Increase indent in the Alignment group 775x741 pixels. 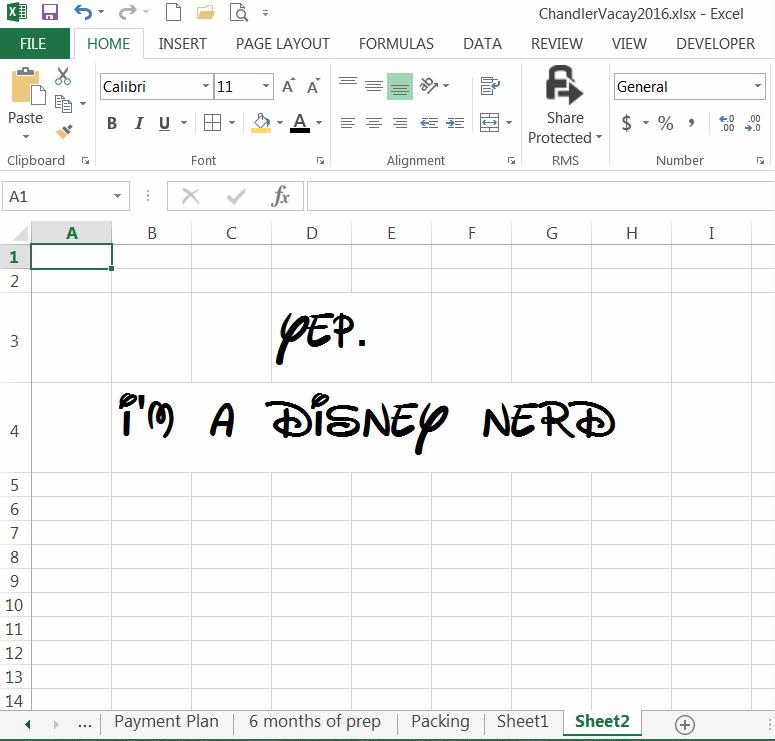click(x=455, y=123)
